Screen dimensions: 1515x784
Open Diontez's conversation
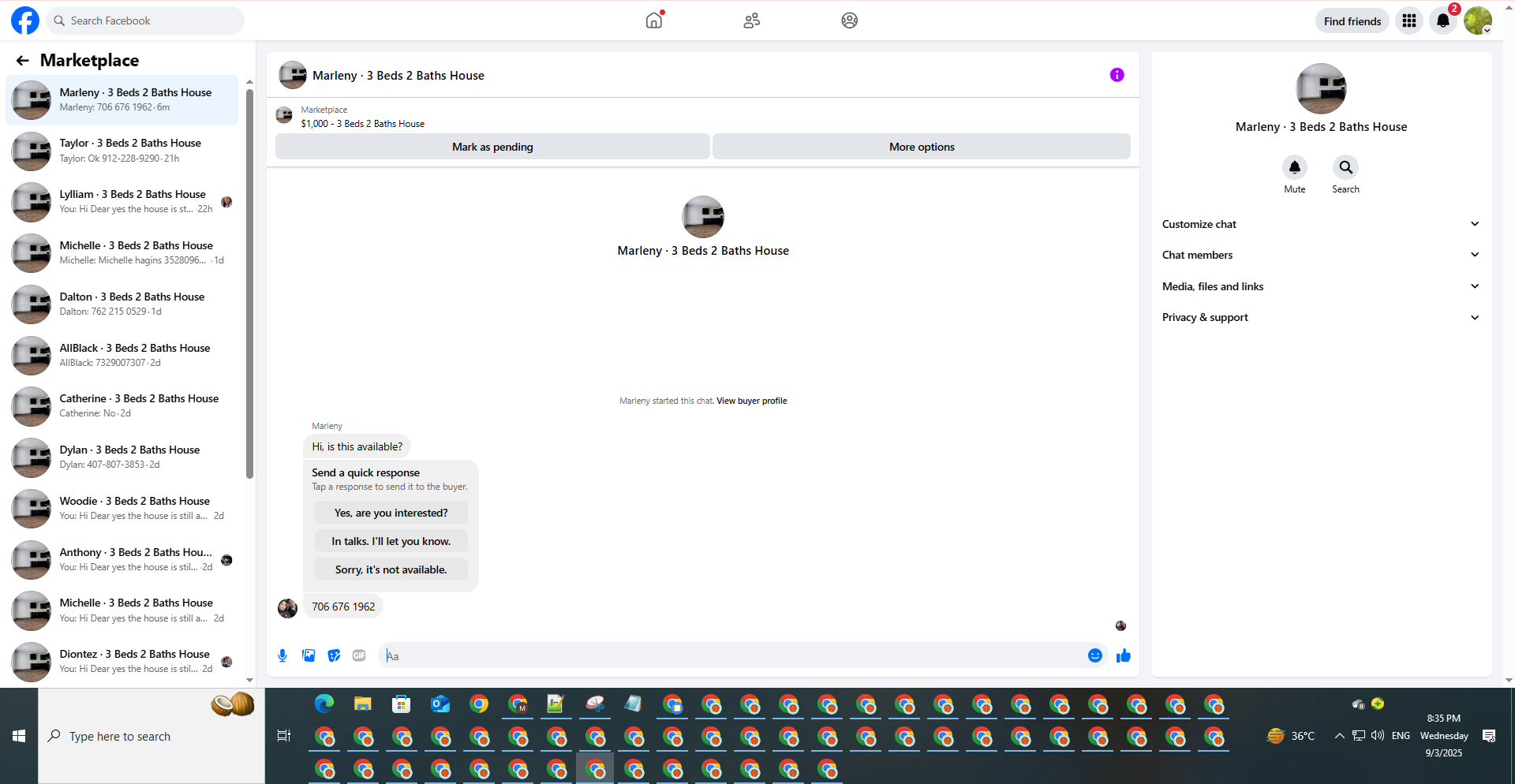[x=122, y=662]
